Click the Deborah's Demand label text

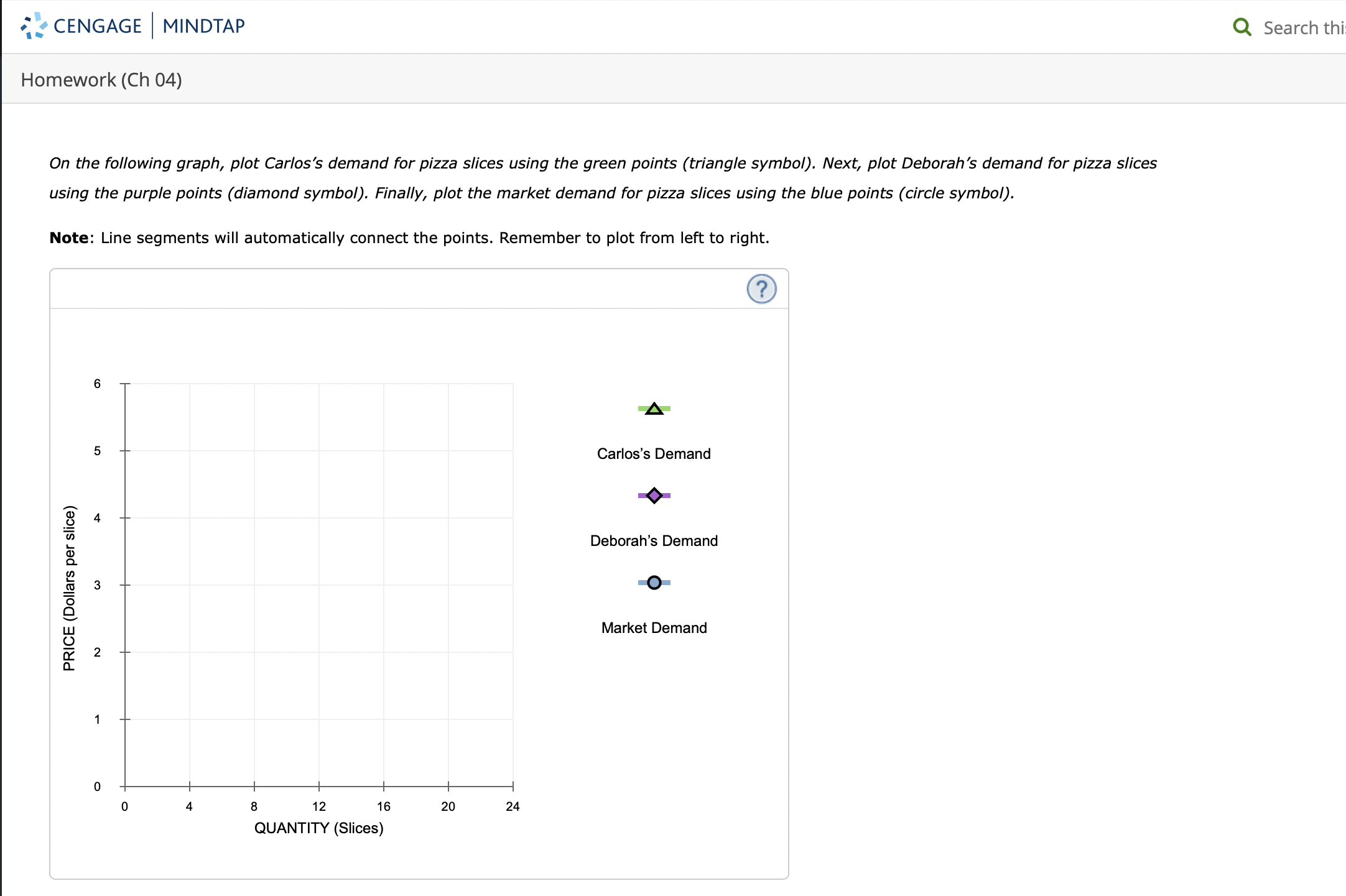point(653,540)
